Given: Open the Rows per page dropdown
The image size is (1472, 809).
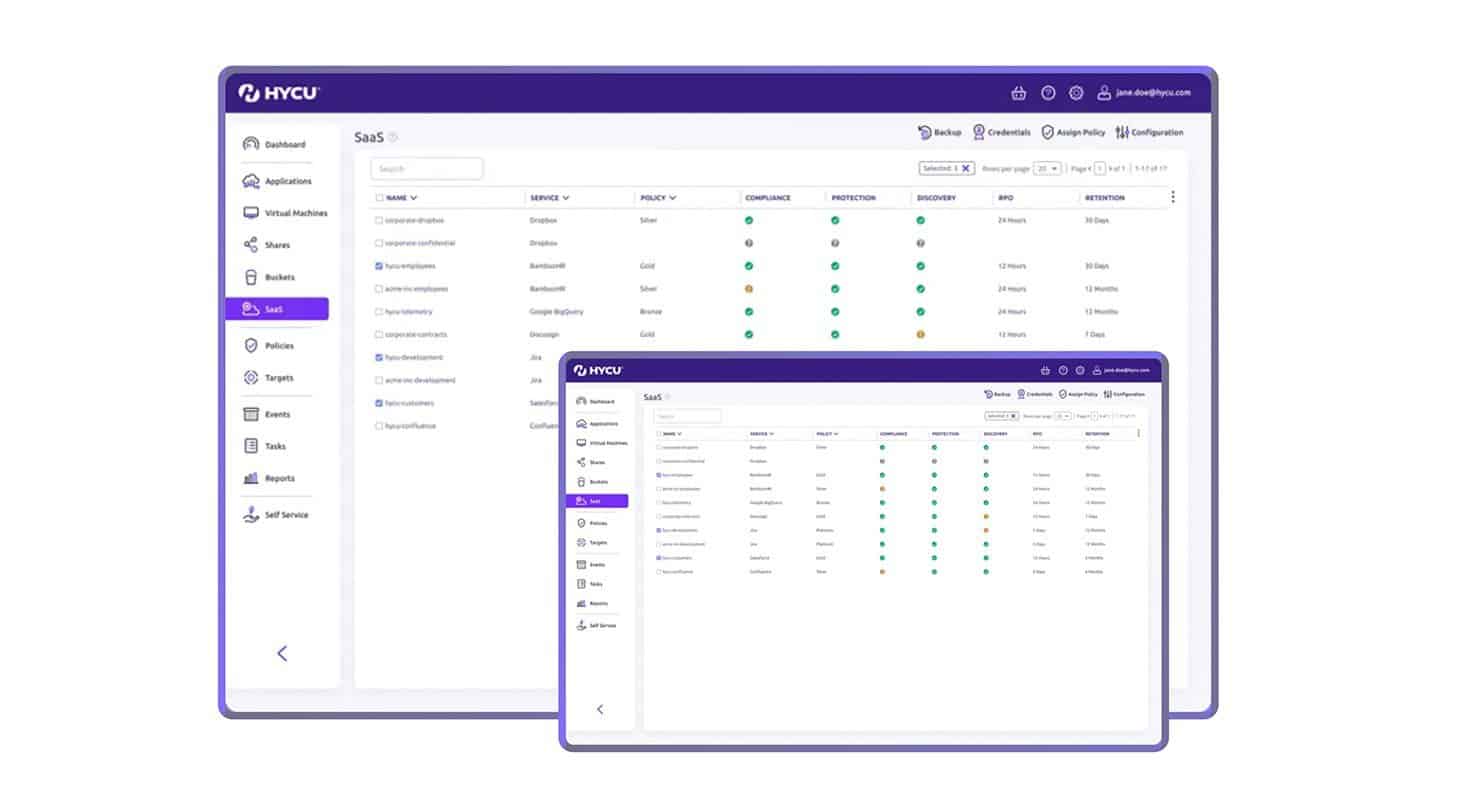Looking at the screenshot, I should (x=1044, y=168).
